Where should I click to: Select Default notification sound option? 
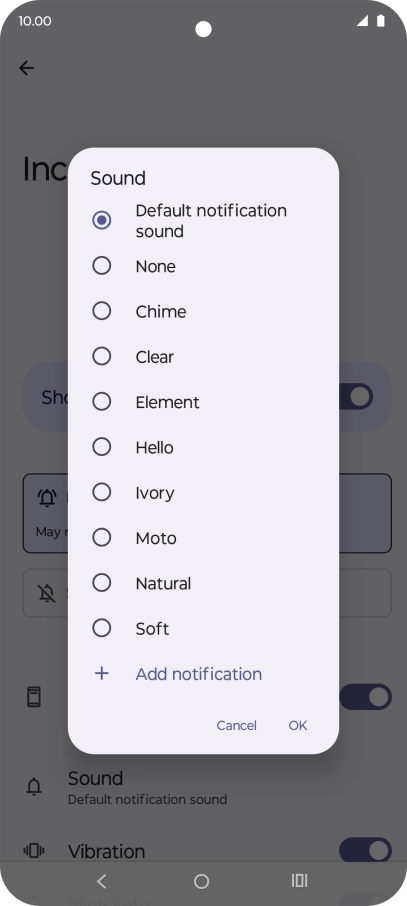(102, 220)
